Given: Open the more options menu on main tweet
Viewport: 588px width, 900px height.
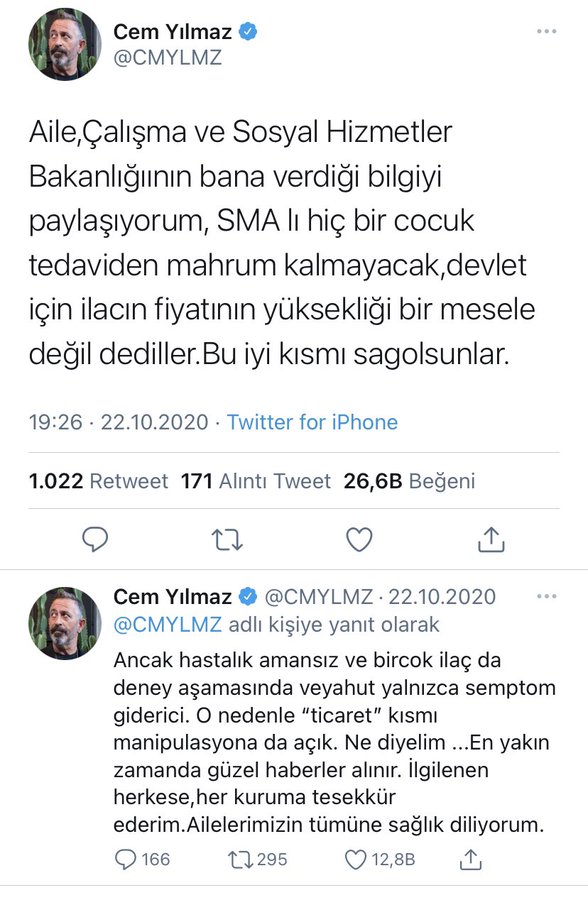Looking at the screenshot, I should 547,32.
